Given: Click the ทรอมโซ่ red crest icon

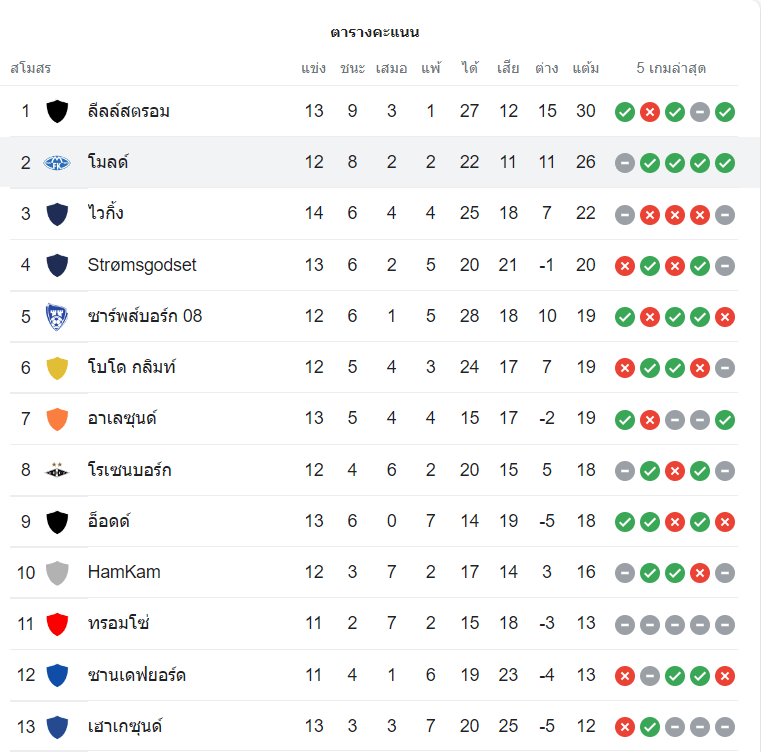Looking at the screenshot, I should pos(57,623).
